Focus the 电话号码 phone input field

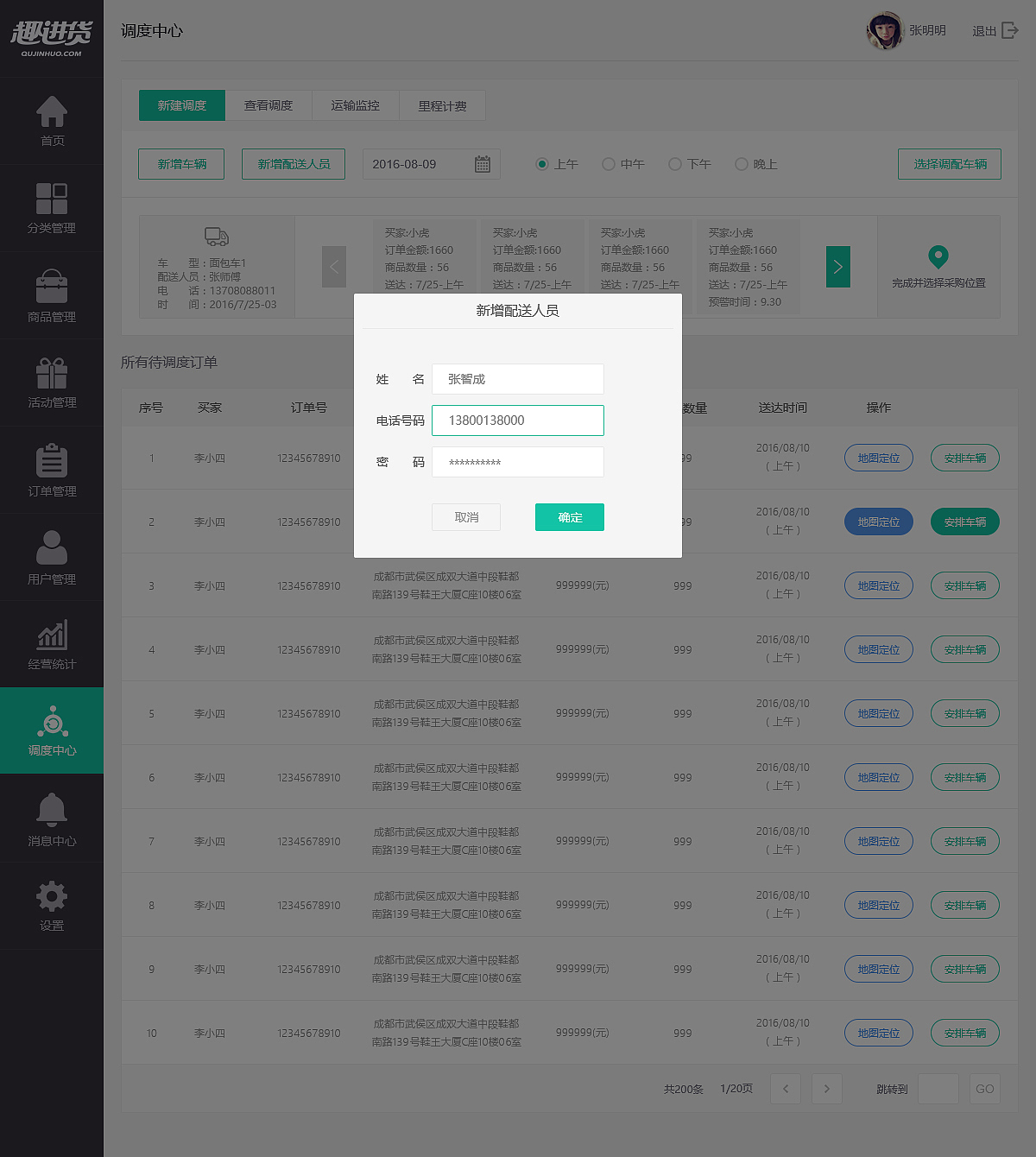518,420
